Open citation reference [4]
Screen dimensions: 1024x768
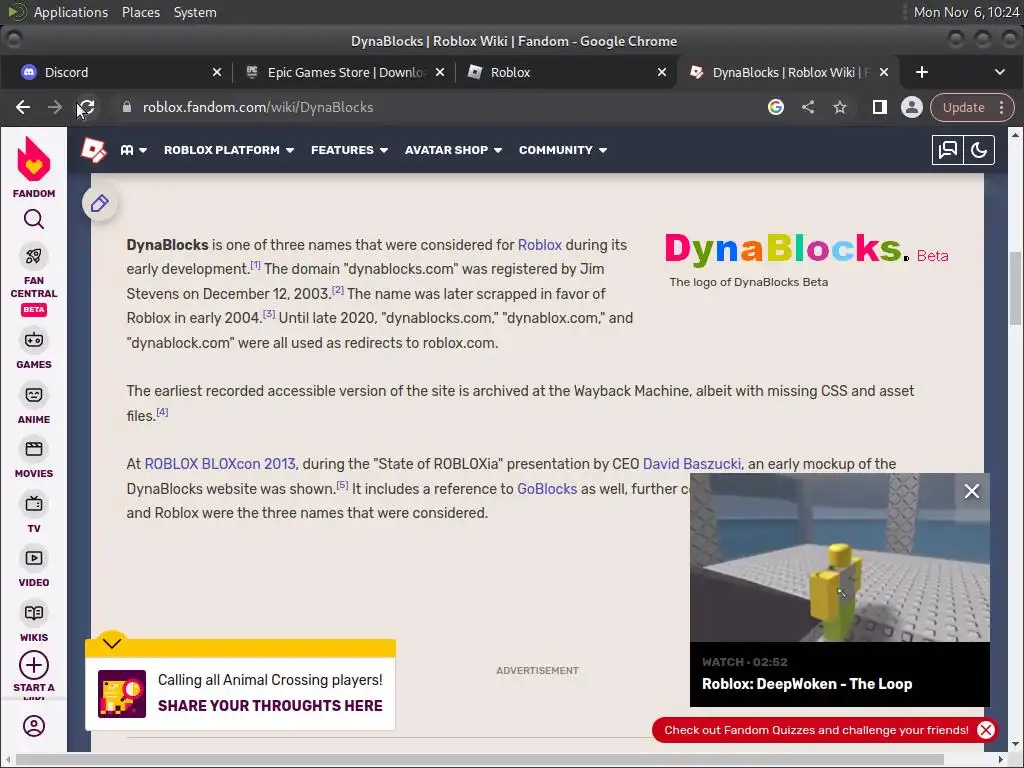click(162, 412)
